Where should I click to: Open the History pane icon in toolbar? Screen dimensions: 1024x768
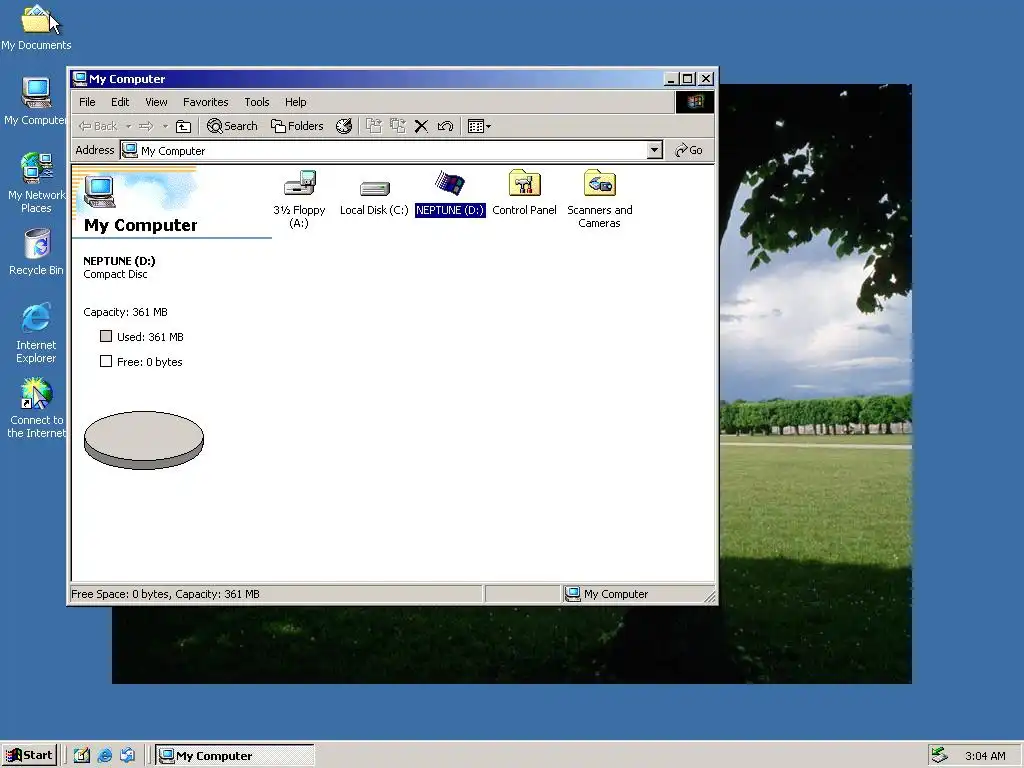pyautogui.click(x=344, y=126)
